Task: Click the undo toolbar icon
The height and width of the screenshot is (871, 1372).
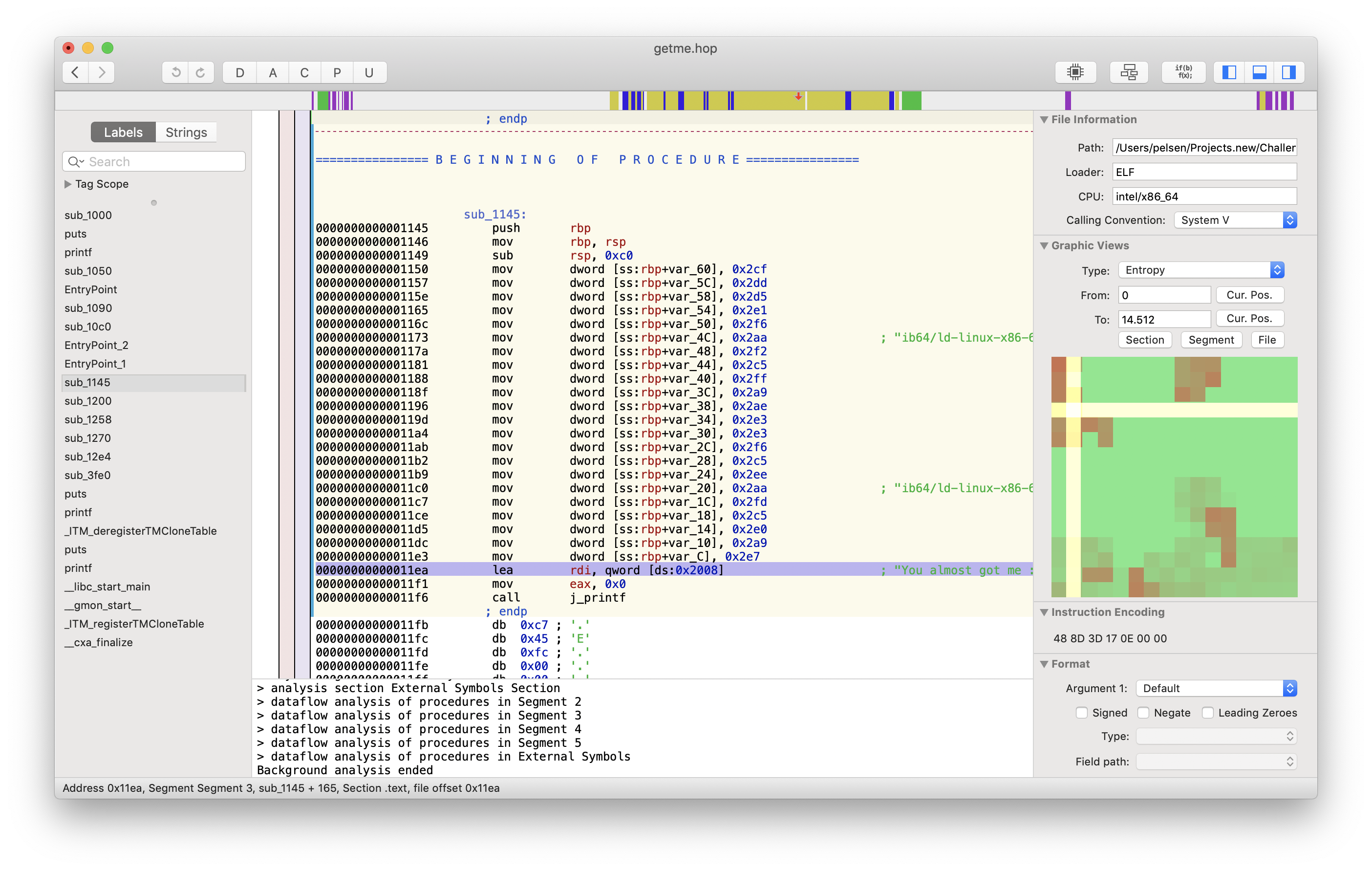Action: coord(175,72)
